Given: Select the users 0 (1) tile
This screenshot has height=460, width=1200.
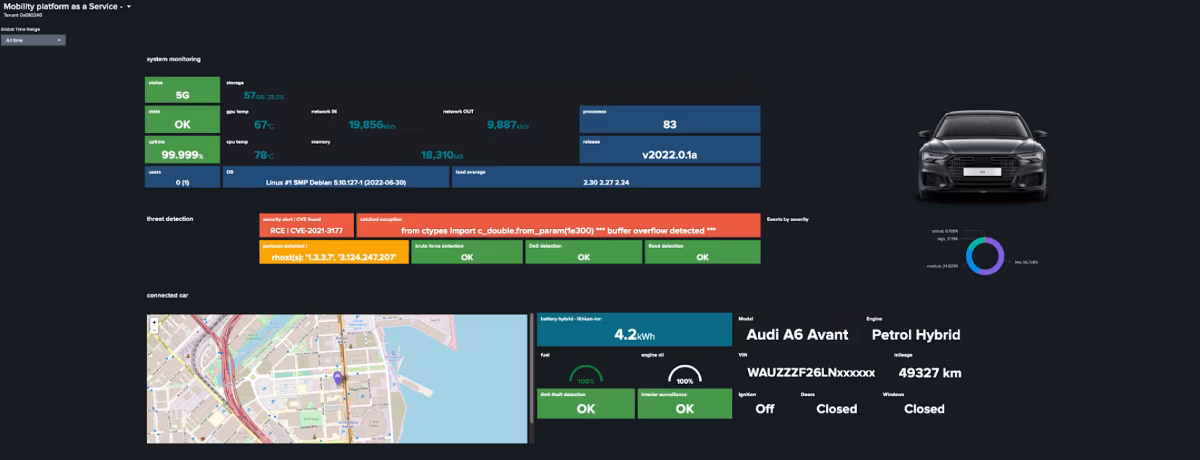Looking at the screenshot, I should point(182,177).
